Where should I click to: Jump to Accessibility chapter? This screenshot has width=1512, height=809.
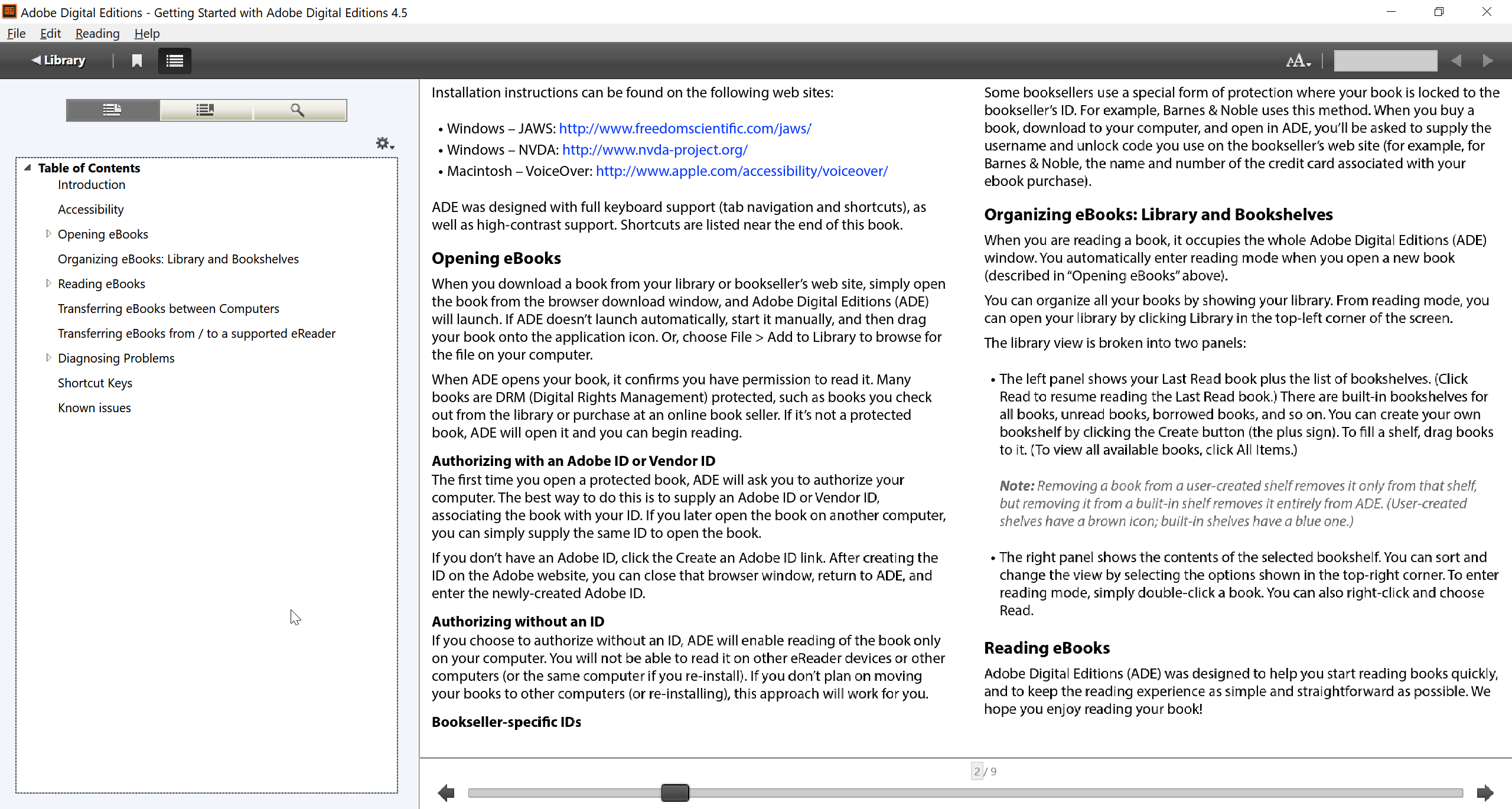tap(91, 210)
